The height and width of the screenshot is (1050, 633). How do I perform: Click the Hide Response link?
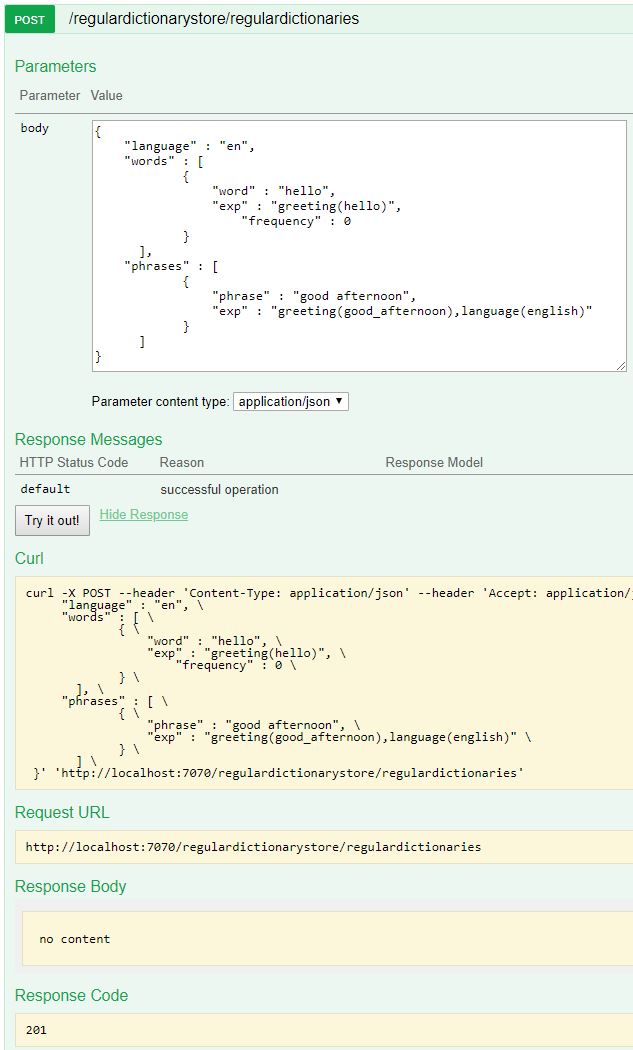pyautogui.click(x=143, y=514)
